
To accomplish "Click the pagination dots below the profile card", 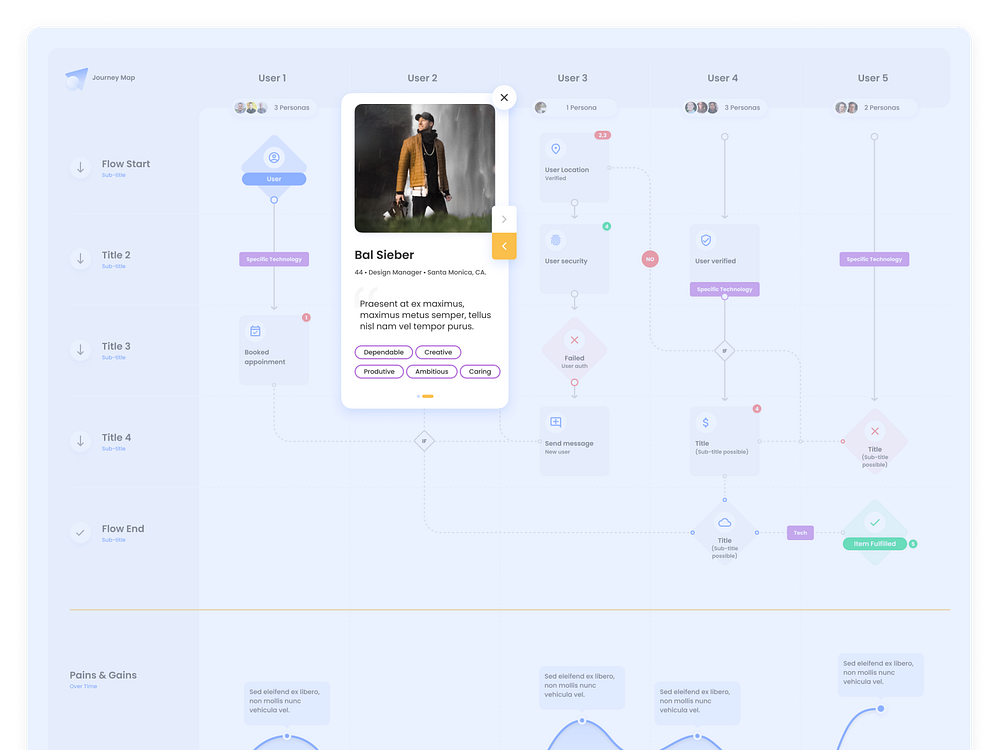I will pyautogui.click(x=424, y=397).
